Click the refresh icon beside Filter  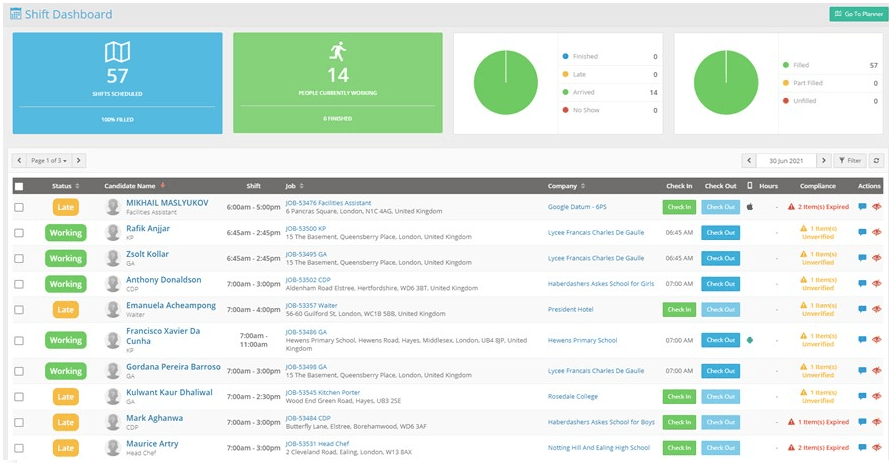[876, 160]
